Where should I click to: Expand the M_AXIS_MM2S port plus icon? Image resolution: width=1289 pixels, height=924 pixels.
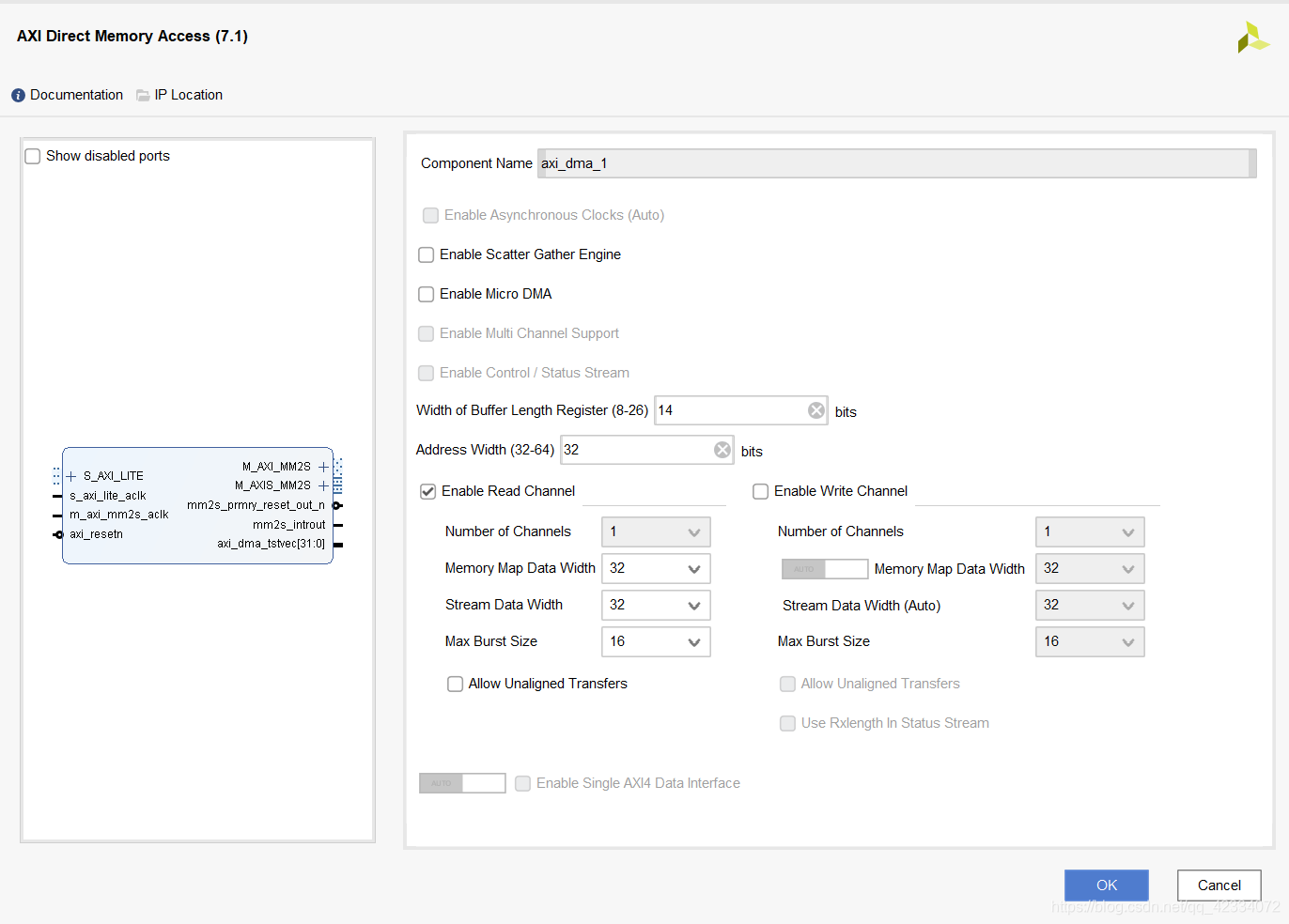pyautogui.click(x=323, y=485)
